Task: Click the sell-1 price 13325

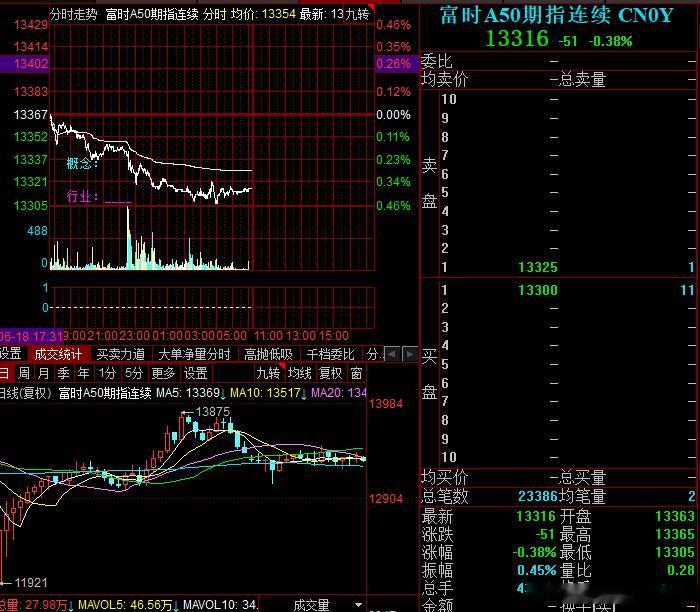Action: coord(538,267)
